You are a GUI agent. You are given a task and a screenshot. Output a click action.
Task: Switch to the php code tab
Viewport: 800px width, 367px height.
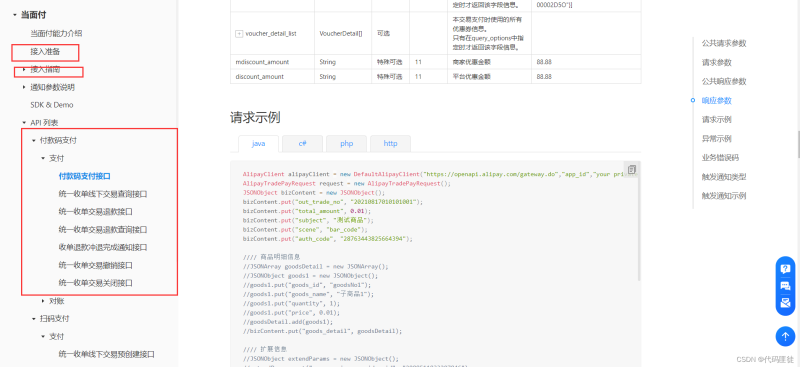tap(346, 143)
